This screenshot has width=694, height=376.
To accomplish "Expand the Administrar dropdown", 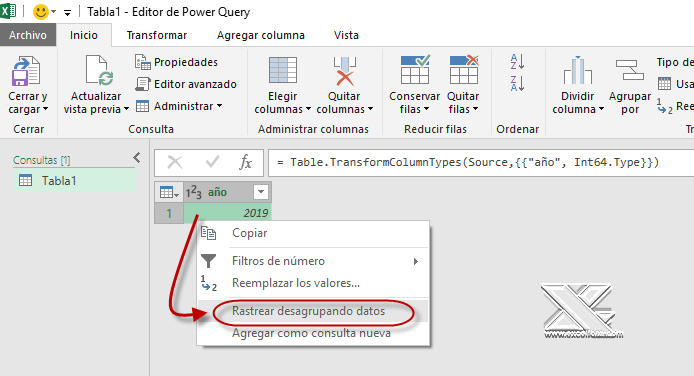I will click(179, 106).
